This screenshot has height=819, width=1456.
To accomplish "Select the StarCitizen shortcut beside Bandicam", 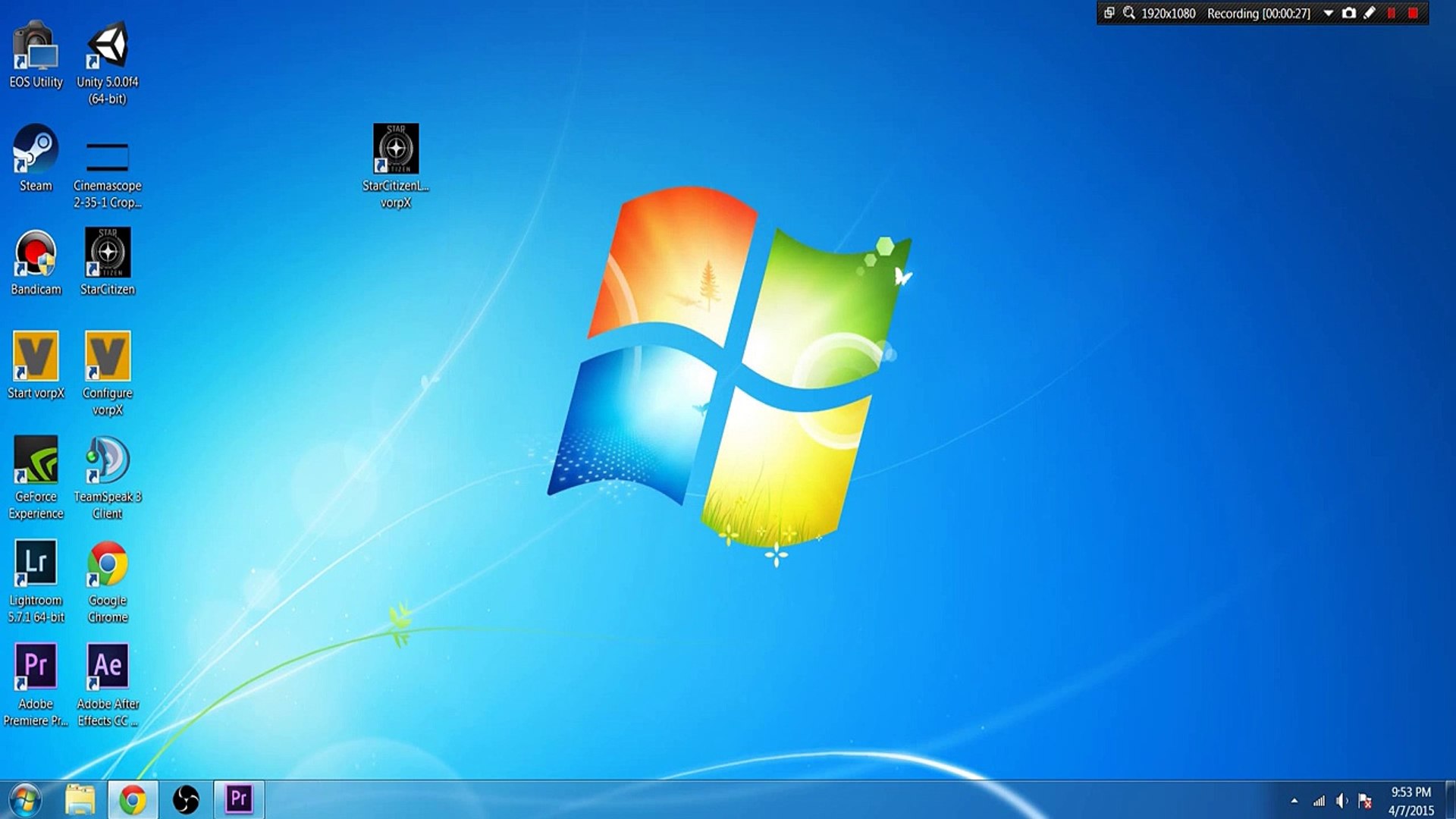I will [x=107, y=262].
